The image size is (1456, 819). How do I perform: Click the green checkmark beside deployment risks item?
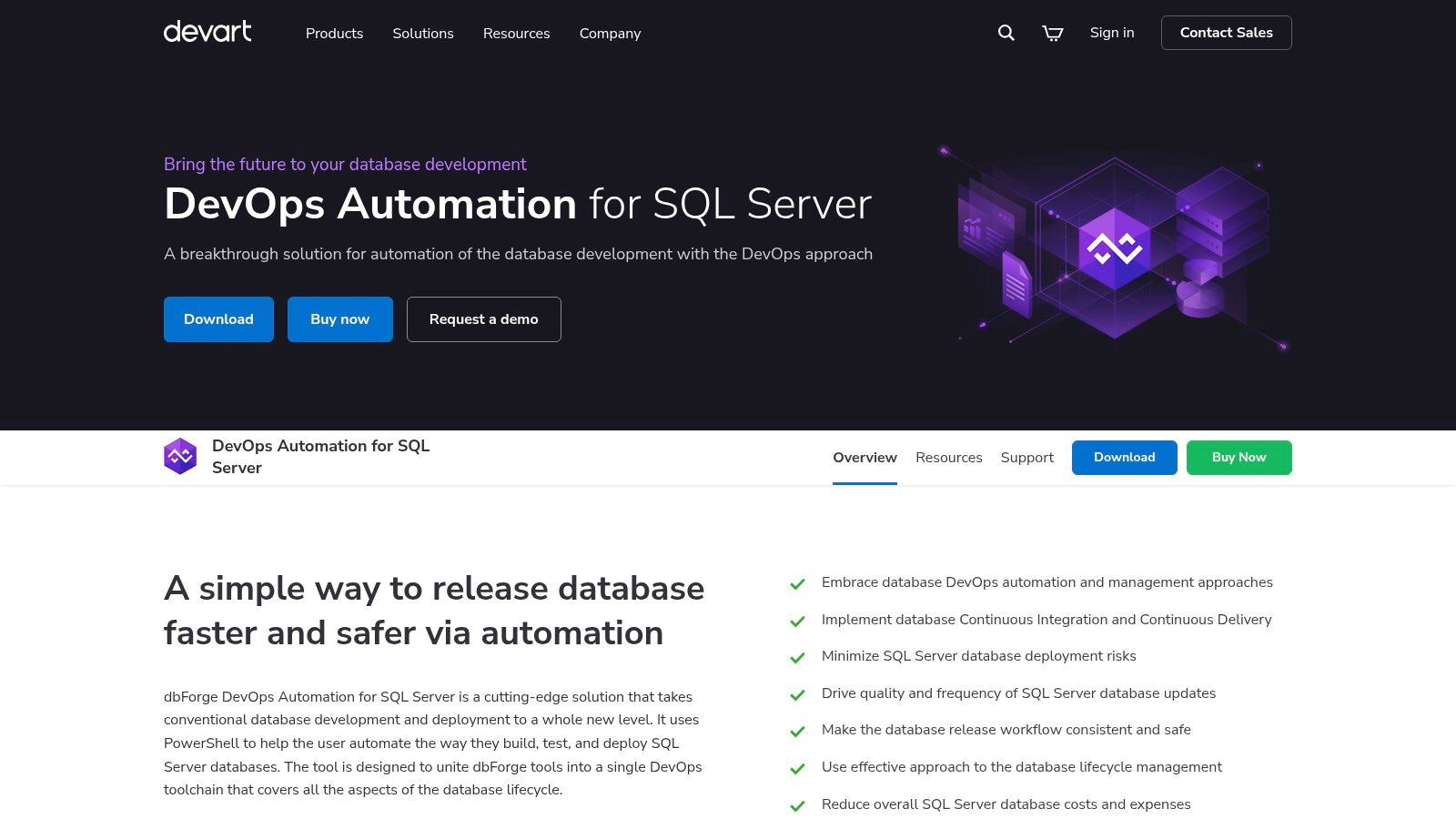tap(799, 657)
